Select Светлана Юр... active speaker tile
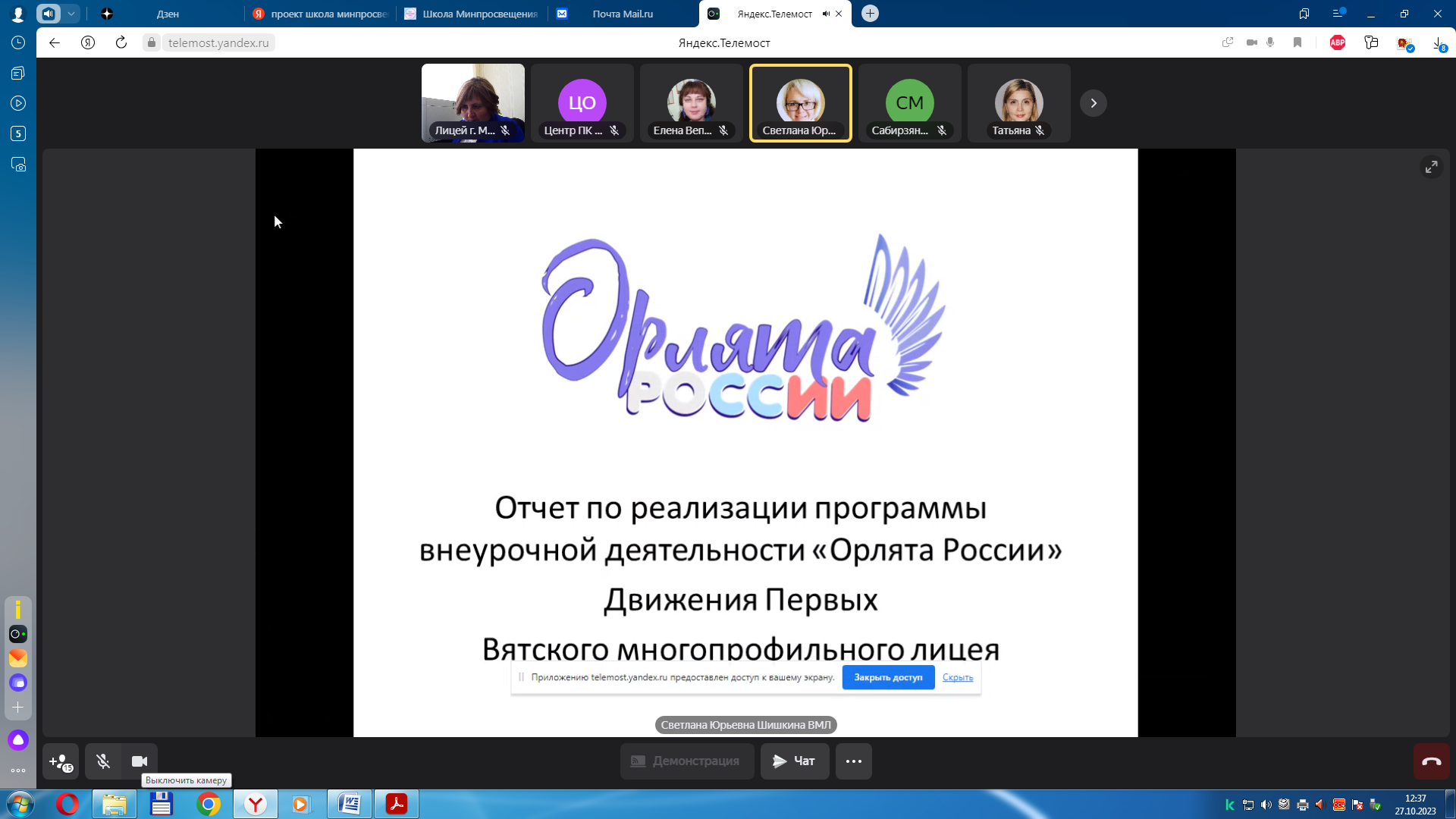The image size is (1456, 819). pos(801,103)
